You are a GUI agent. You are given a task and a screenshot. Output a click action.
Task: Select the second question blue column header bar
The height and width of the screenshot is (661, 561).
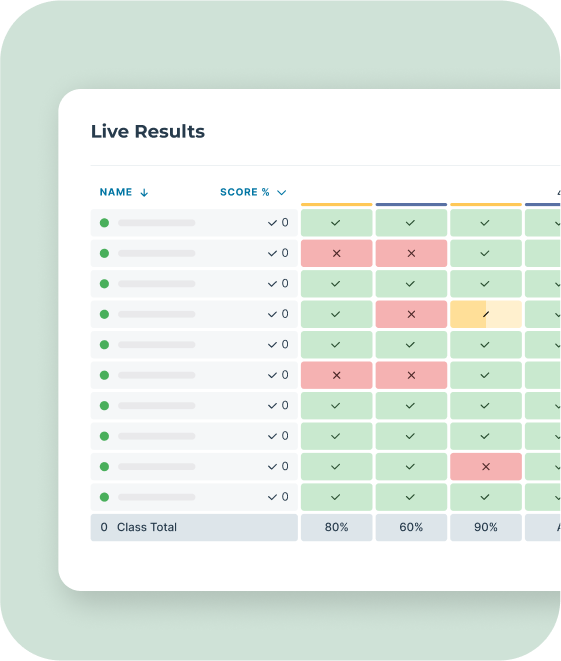(x=411, y=204)
